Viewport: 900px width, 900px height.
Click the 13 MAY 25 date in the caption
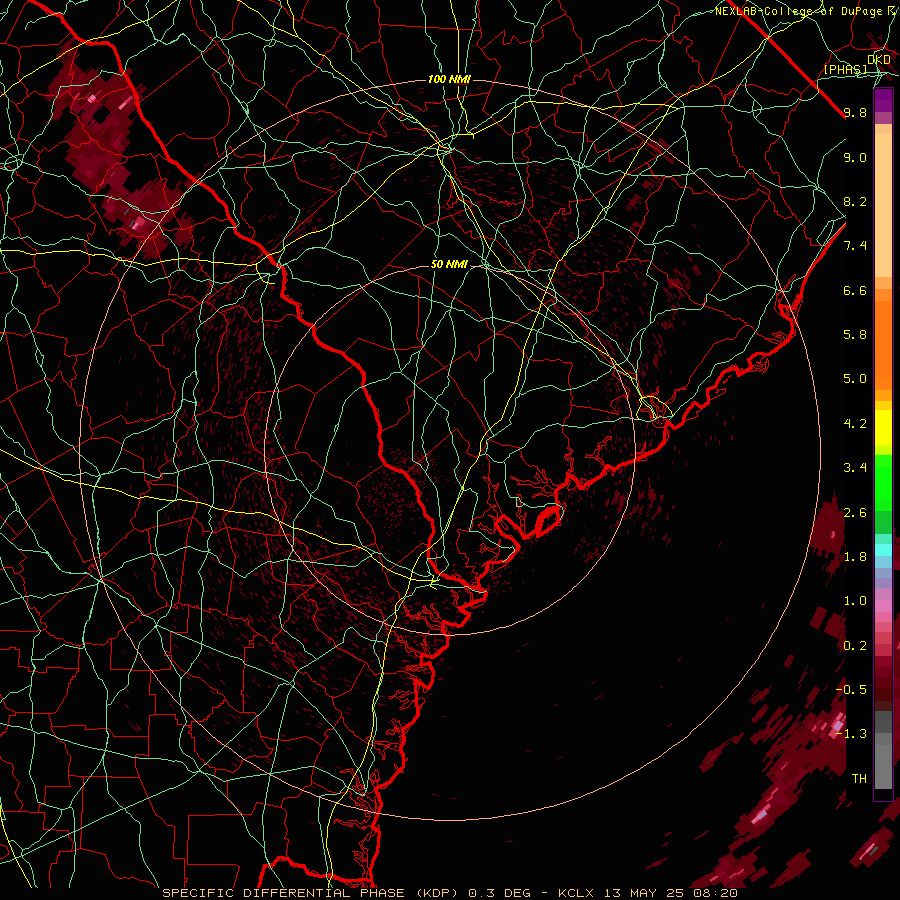[x=643, y=893]
